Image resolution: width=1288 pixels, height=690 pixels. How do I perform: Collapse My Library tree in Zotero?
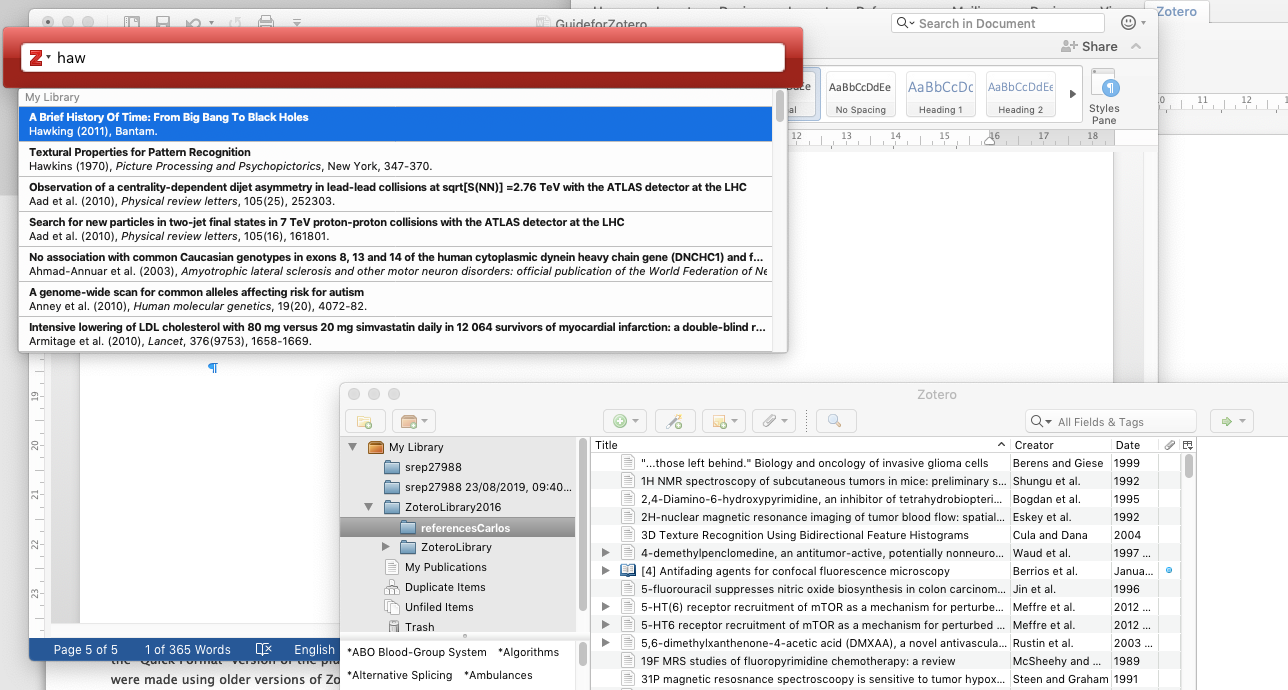pos(352,447)
